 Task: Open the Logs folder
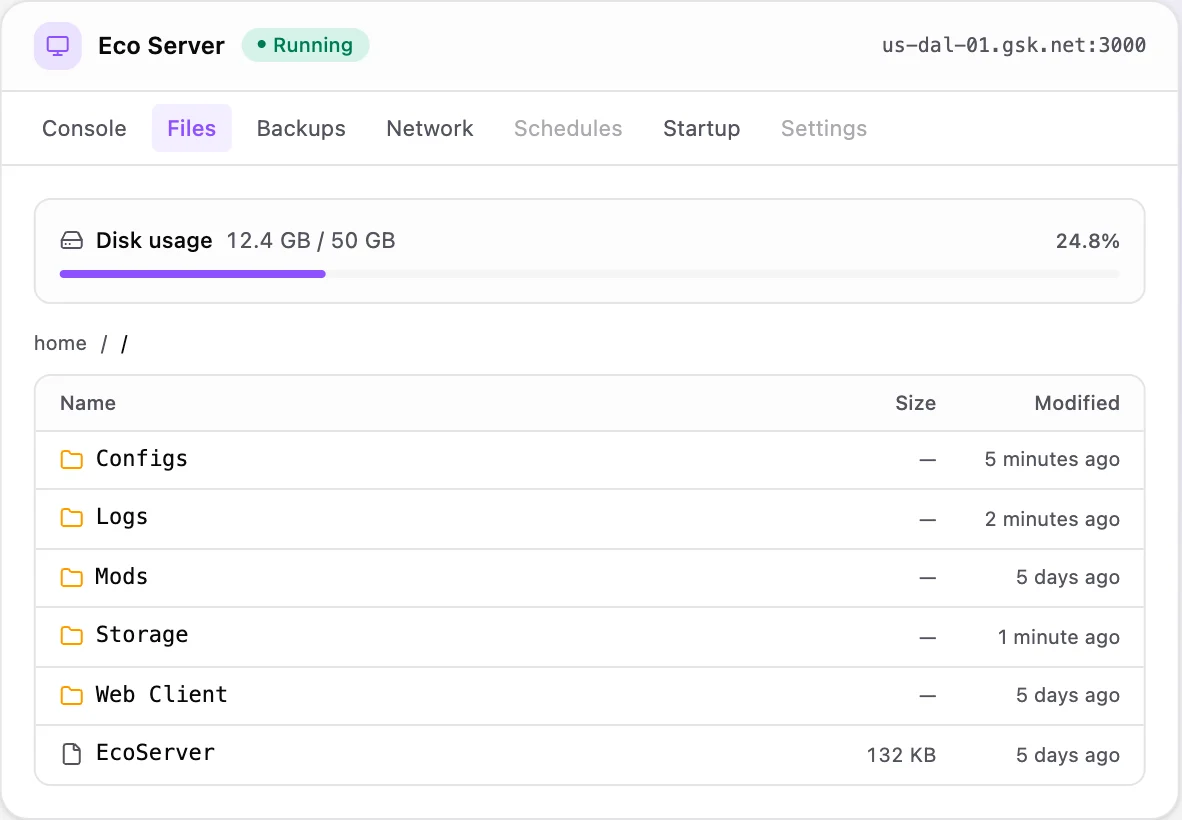tap(589, 519)
